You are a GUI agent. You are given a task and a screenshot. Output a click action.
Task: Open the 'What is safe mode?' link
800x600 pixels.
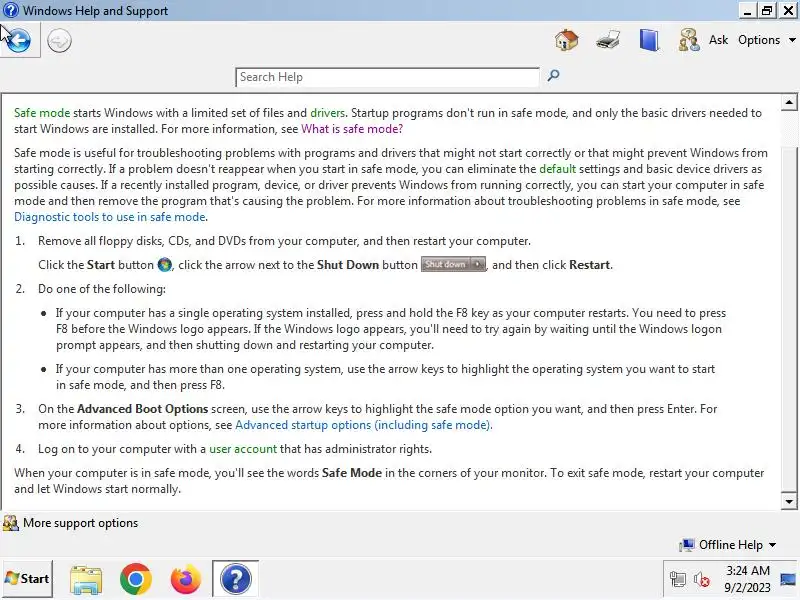click(352, 129)
